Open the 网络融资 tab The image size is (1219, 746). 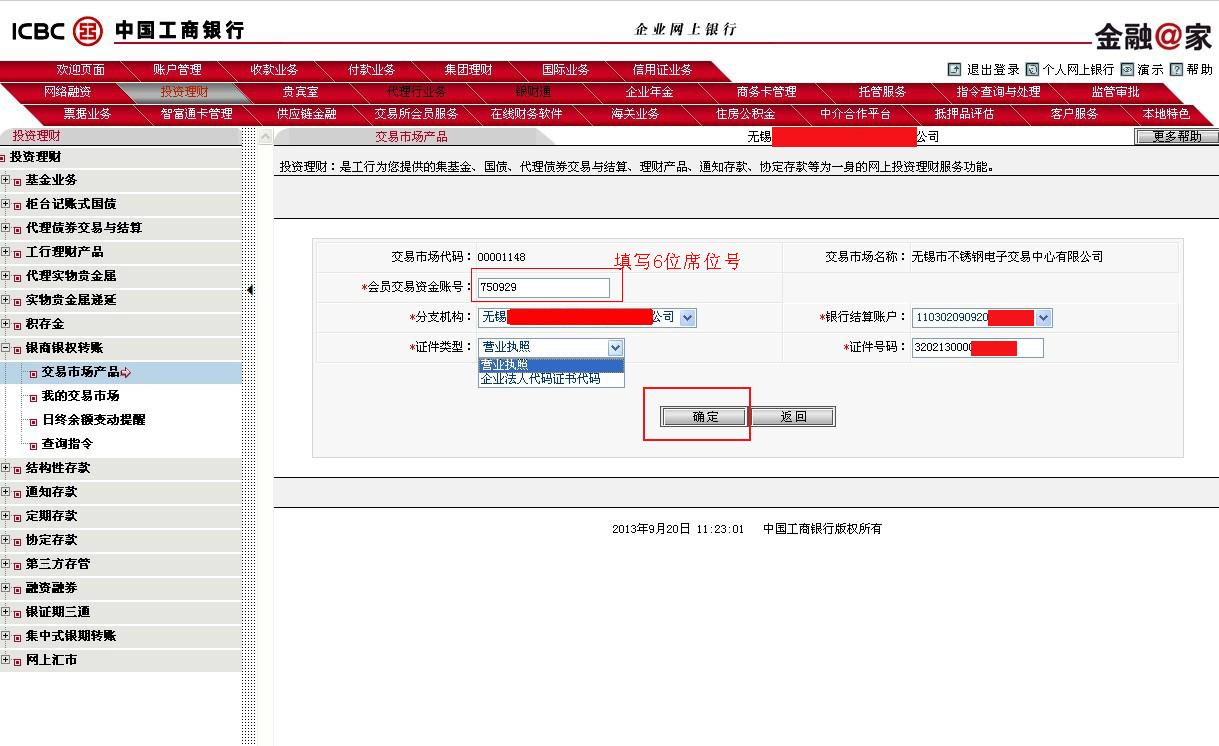tap(68, 92)
